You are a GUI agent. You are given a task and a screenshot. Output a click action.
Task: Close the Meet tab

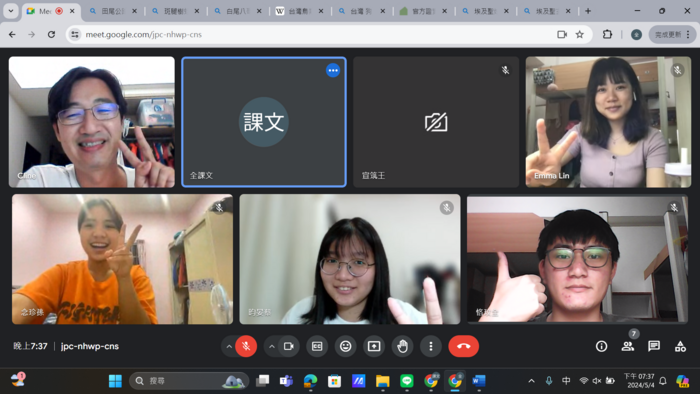[x=72, y=11]
